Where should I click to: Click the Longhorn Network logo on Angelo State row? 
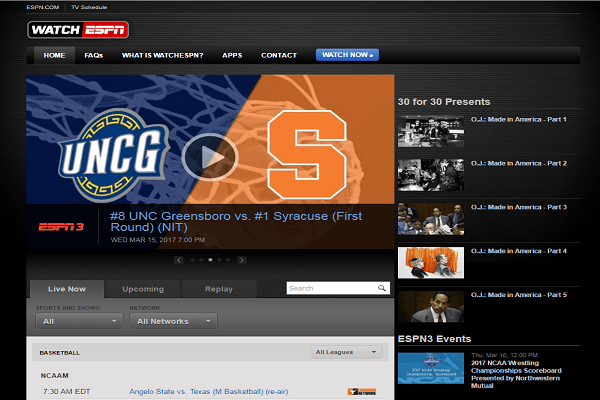(x=362, y=391)
